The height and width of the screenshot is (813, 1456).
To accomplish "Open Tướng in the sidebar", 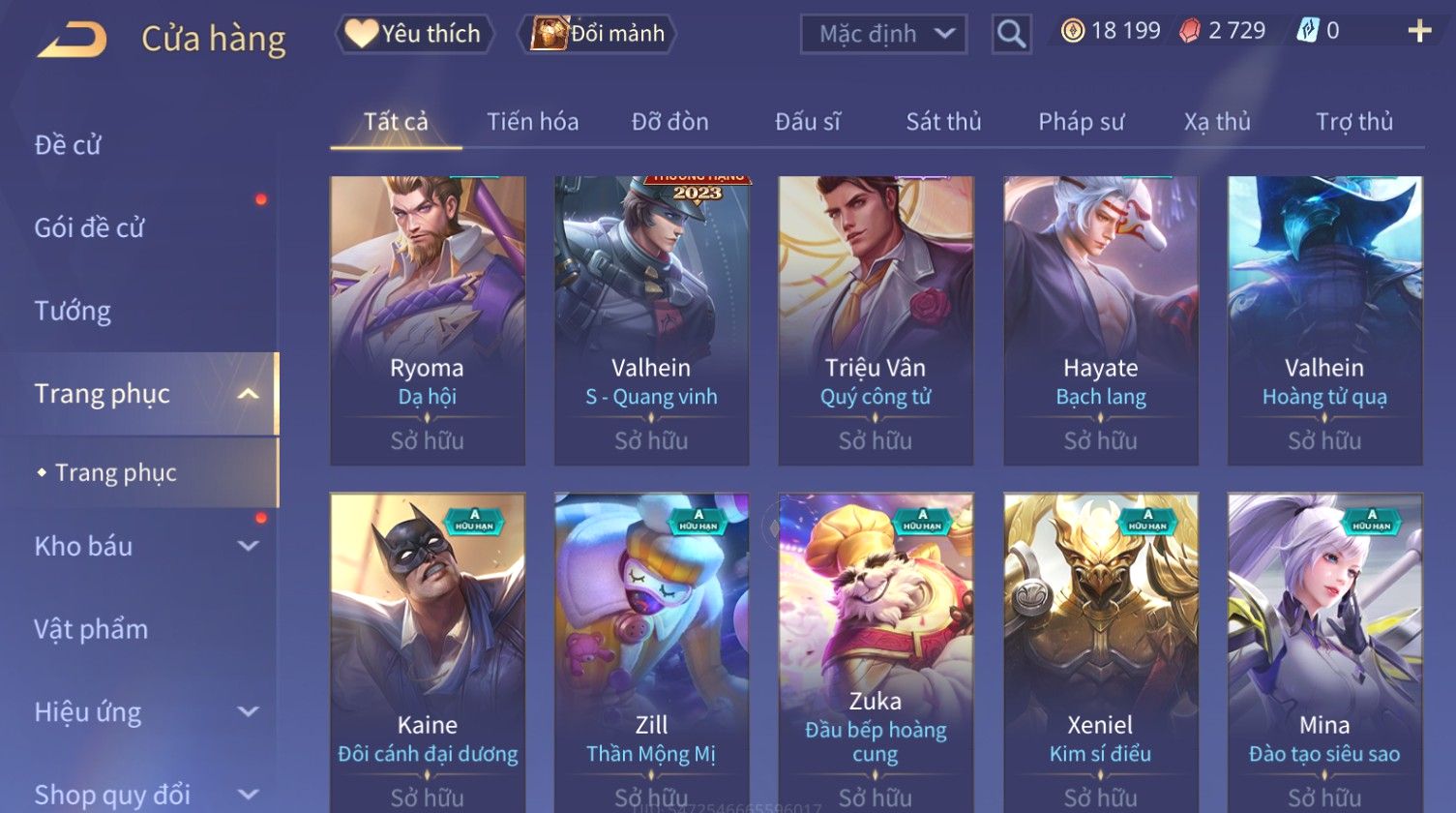I will point(73,311).
